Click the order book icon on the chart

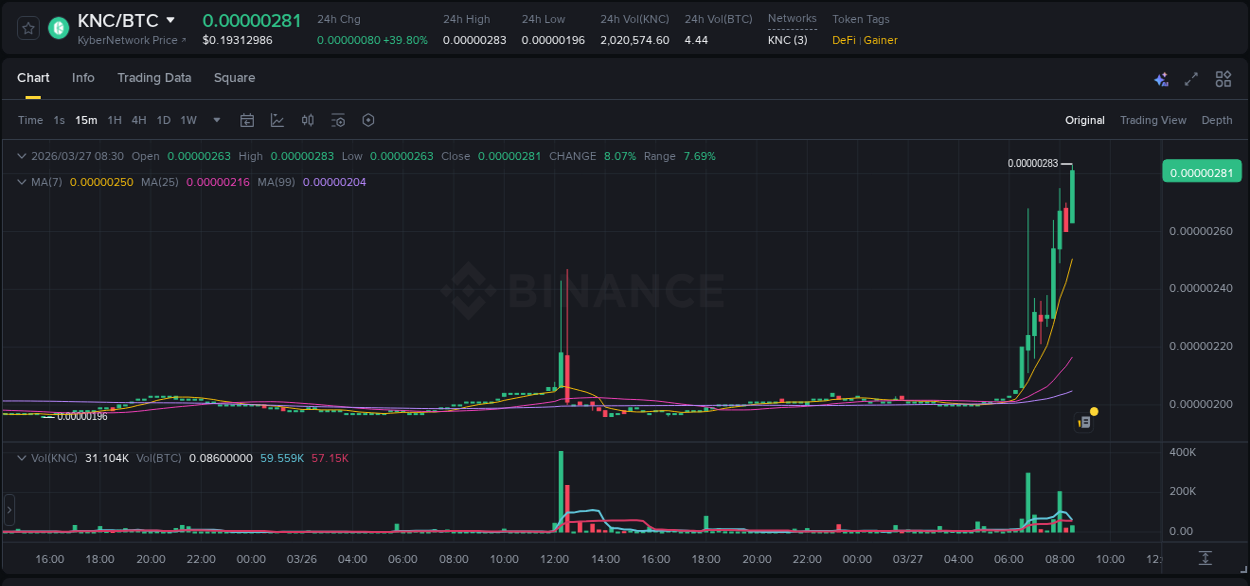[x=1083, y=421]
